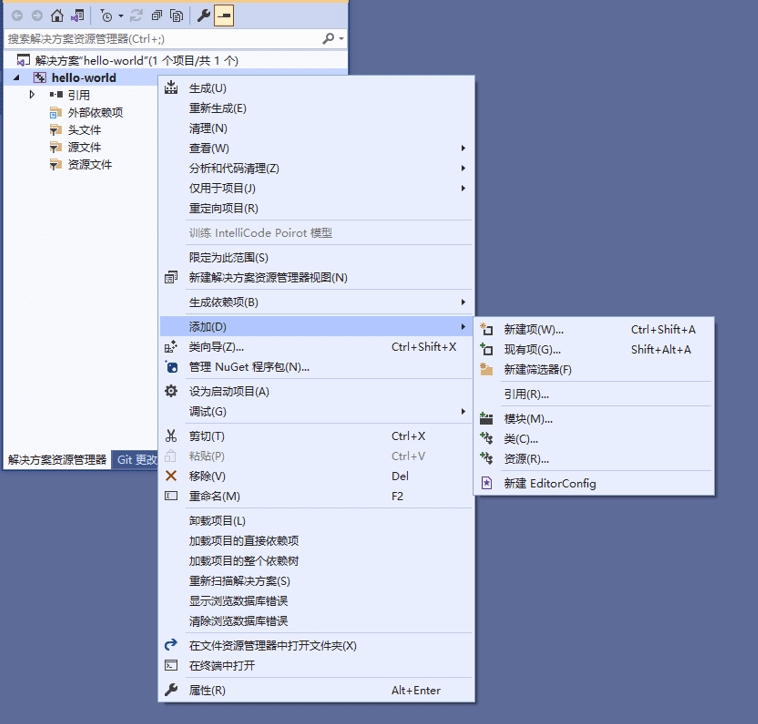Choose 新建筛选器(F) with the folder icon
The height and width of the screenshot is (724, 758).
[x=537, y=369]
